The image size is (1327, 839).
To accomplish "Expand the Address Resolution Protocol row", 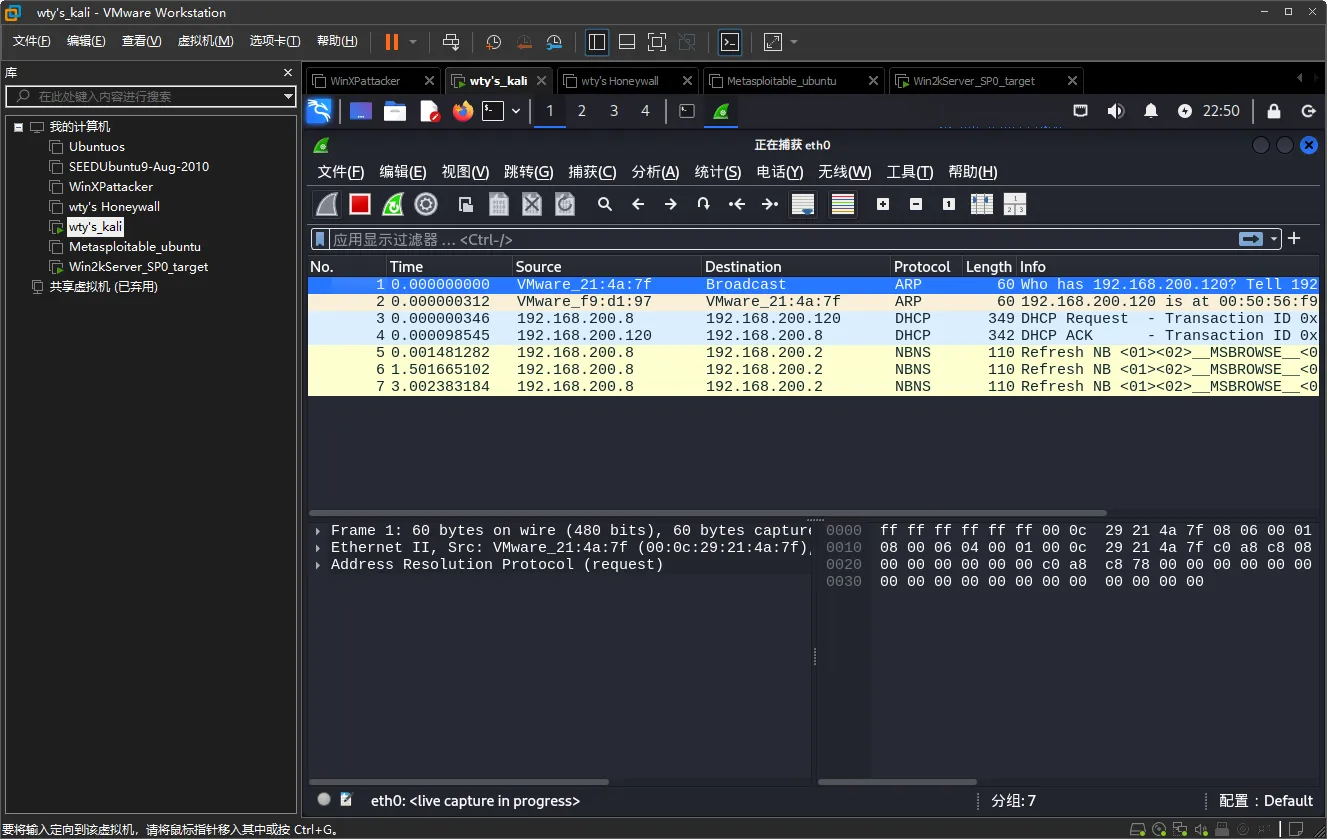I will (318, 565).
